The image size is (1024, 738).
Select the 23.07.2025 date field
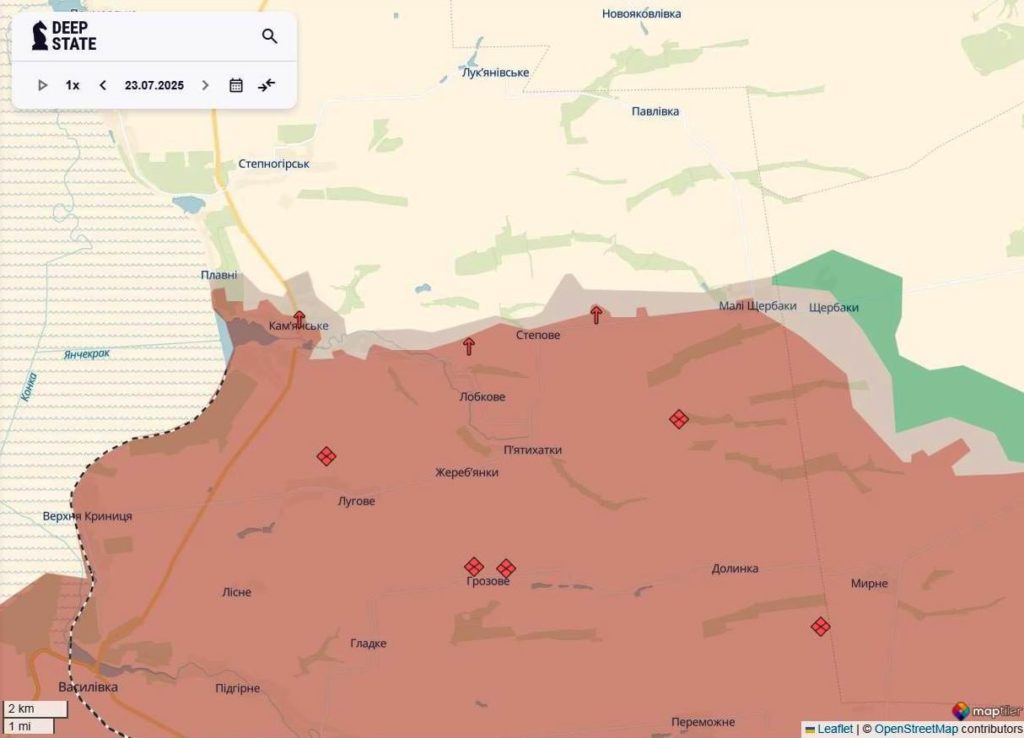154,86
